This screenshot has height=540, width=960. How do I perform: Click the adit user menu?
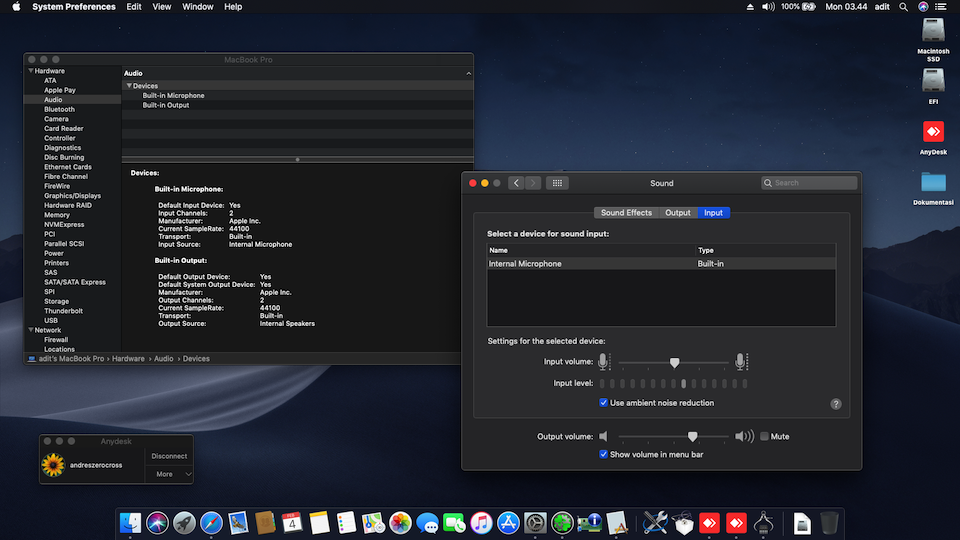(x=882, y=7)
